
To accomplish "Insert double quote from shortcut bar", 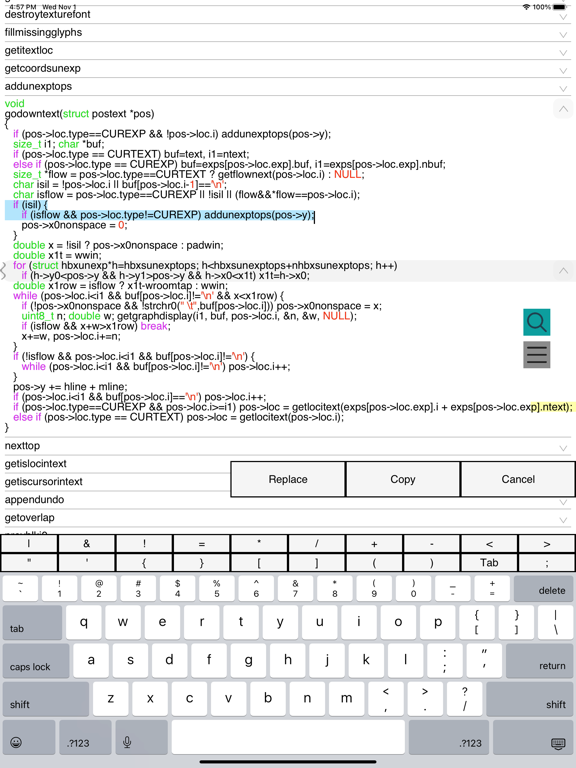I will (x=29, y=562).
